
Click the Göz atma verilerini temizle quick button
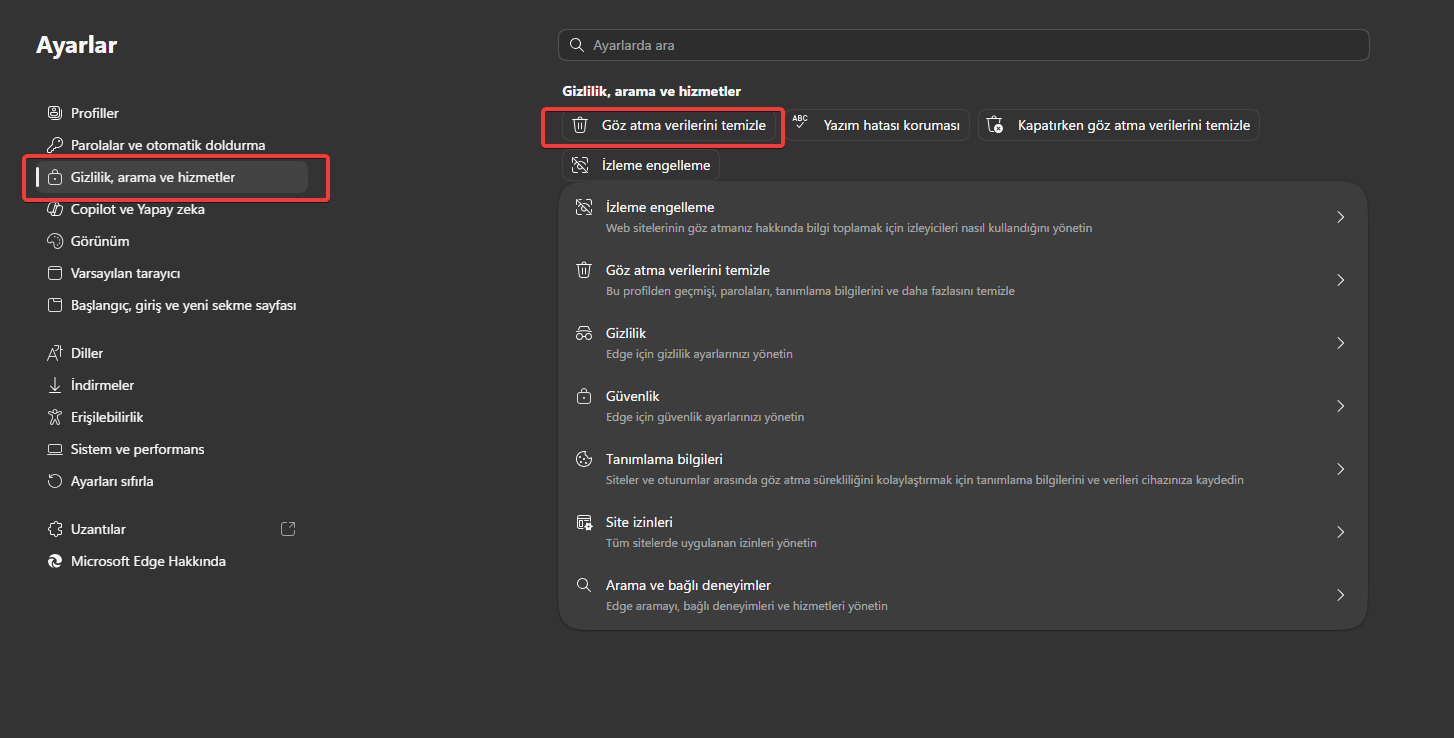point(670,125)
